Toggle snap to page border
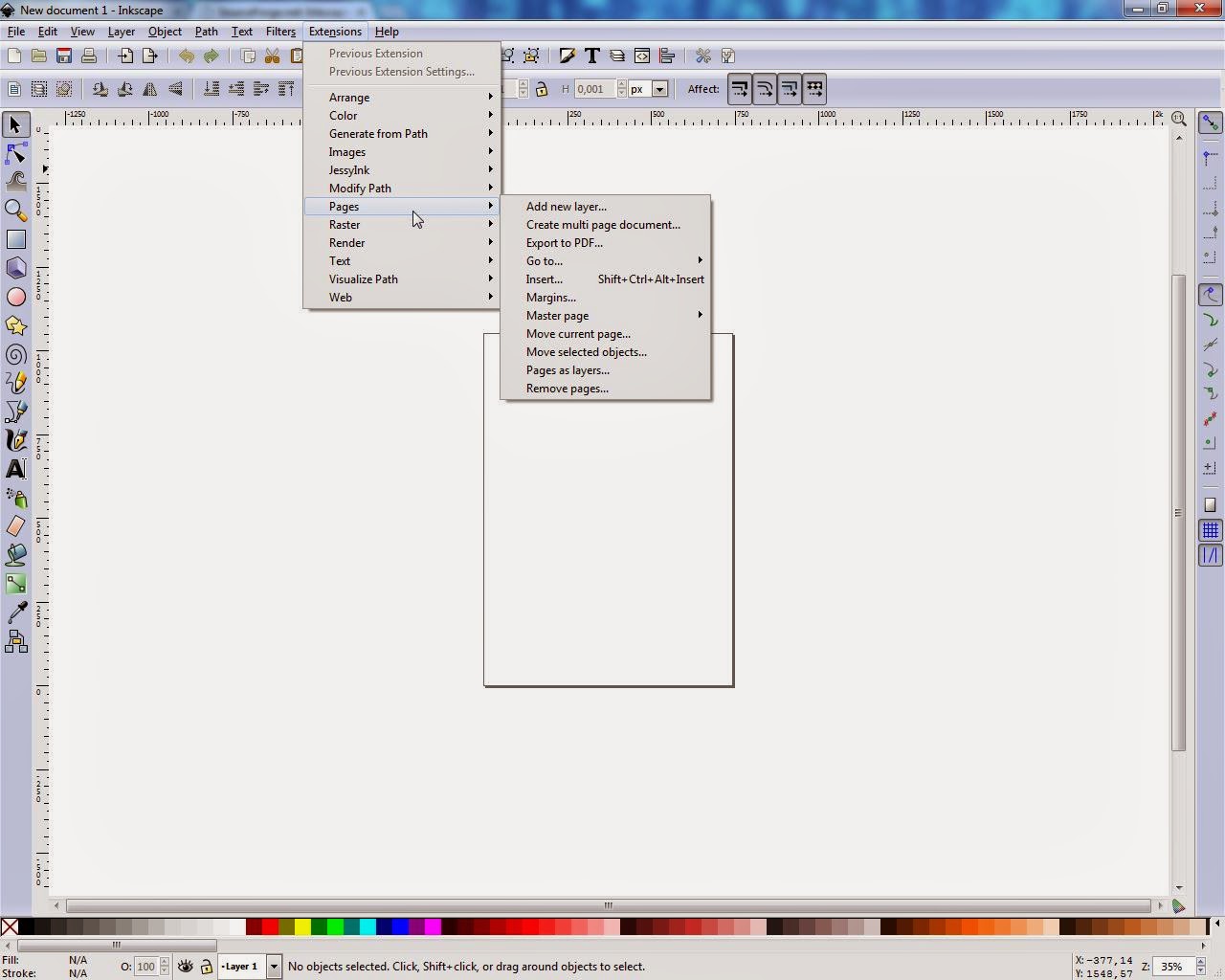 coord(1211,505)
